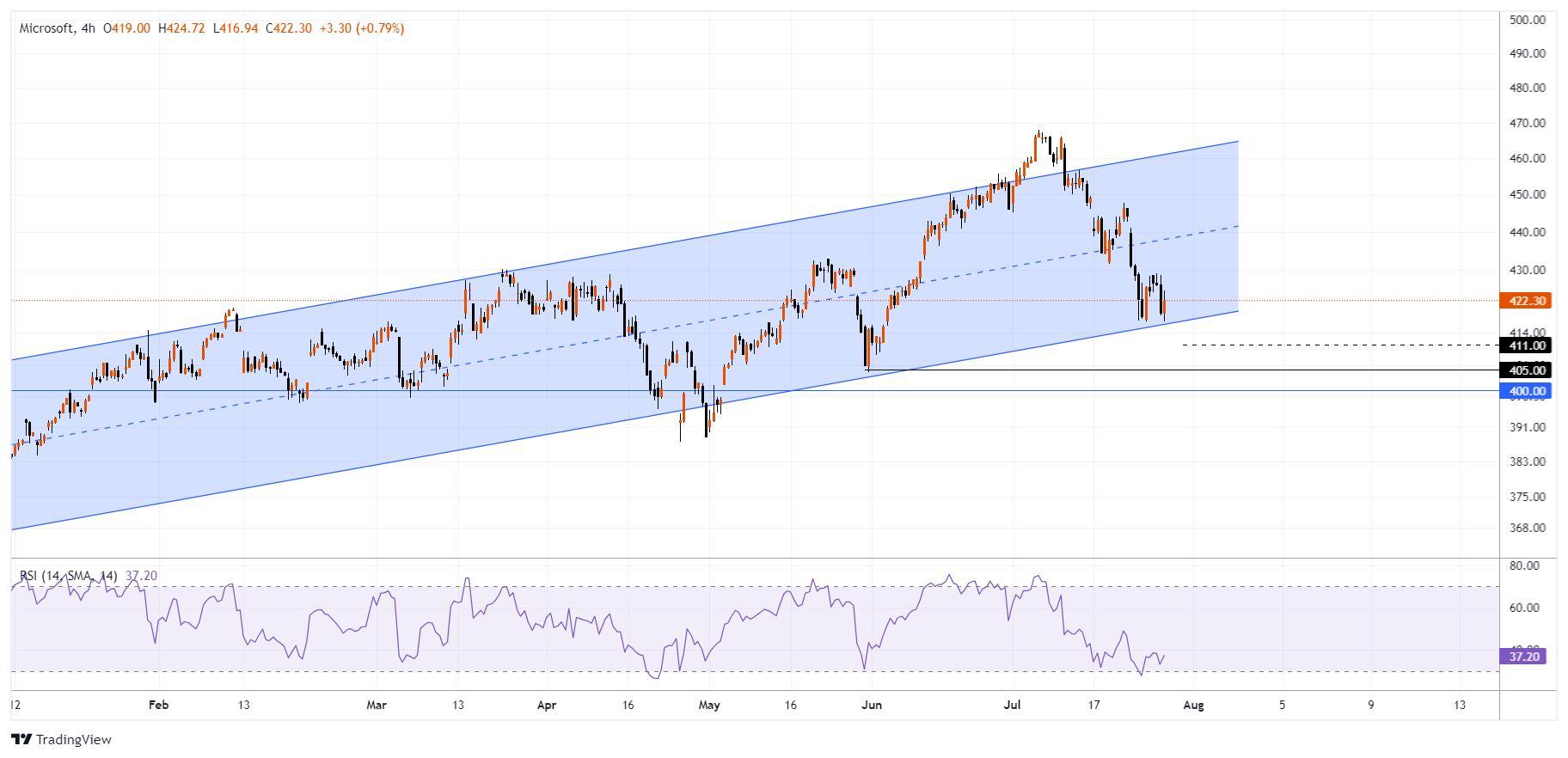This screenshot has width=1568, height=758.
Task: Click the RSI 60.00 axis label
Action: 1525,608
